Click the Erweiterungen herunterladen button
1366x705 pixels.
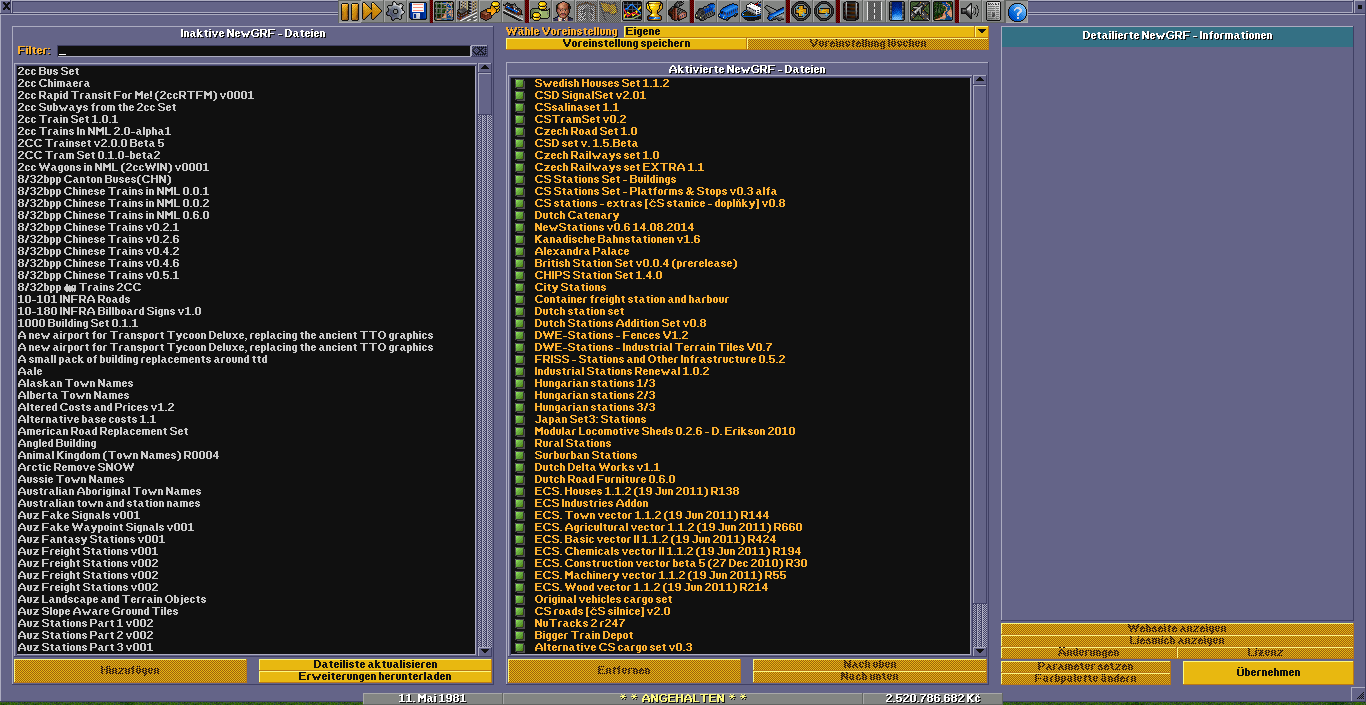[x=375, y=677]
